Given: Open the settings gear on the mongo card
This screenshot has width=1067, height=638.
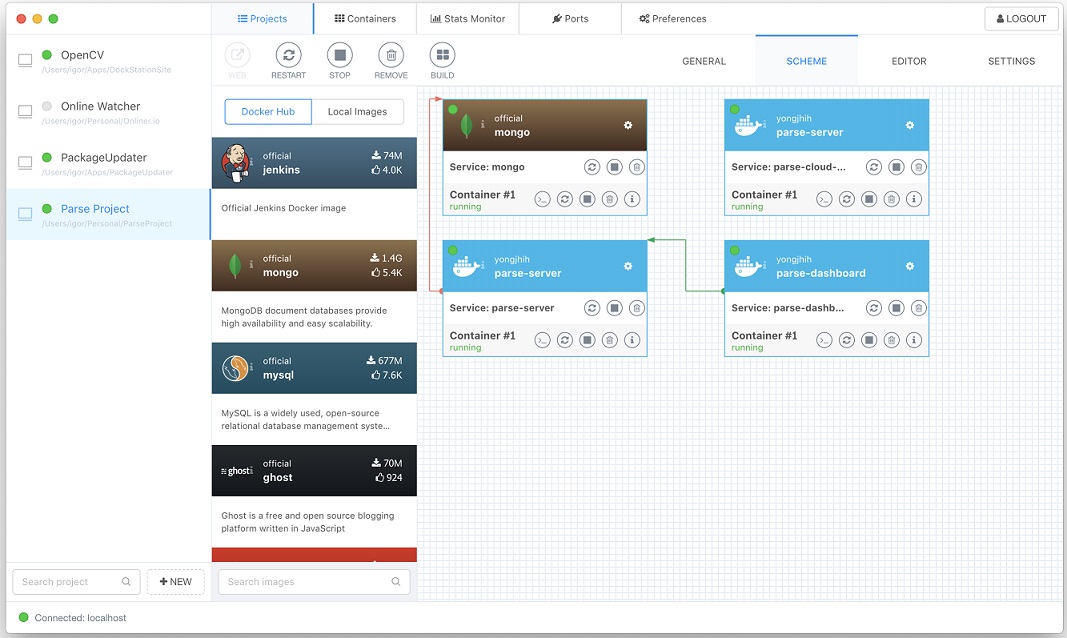Looking at the screenshot, I should tap(627, 125).
